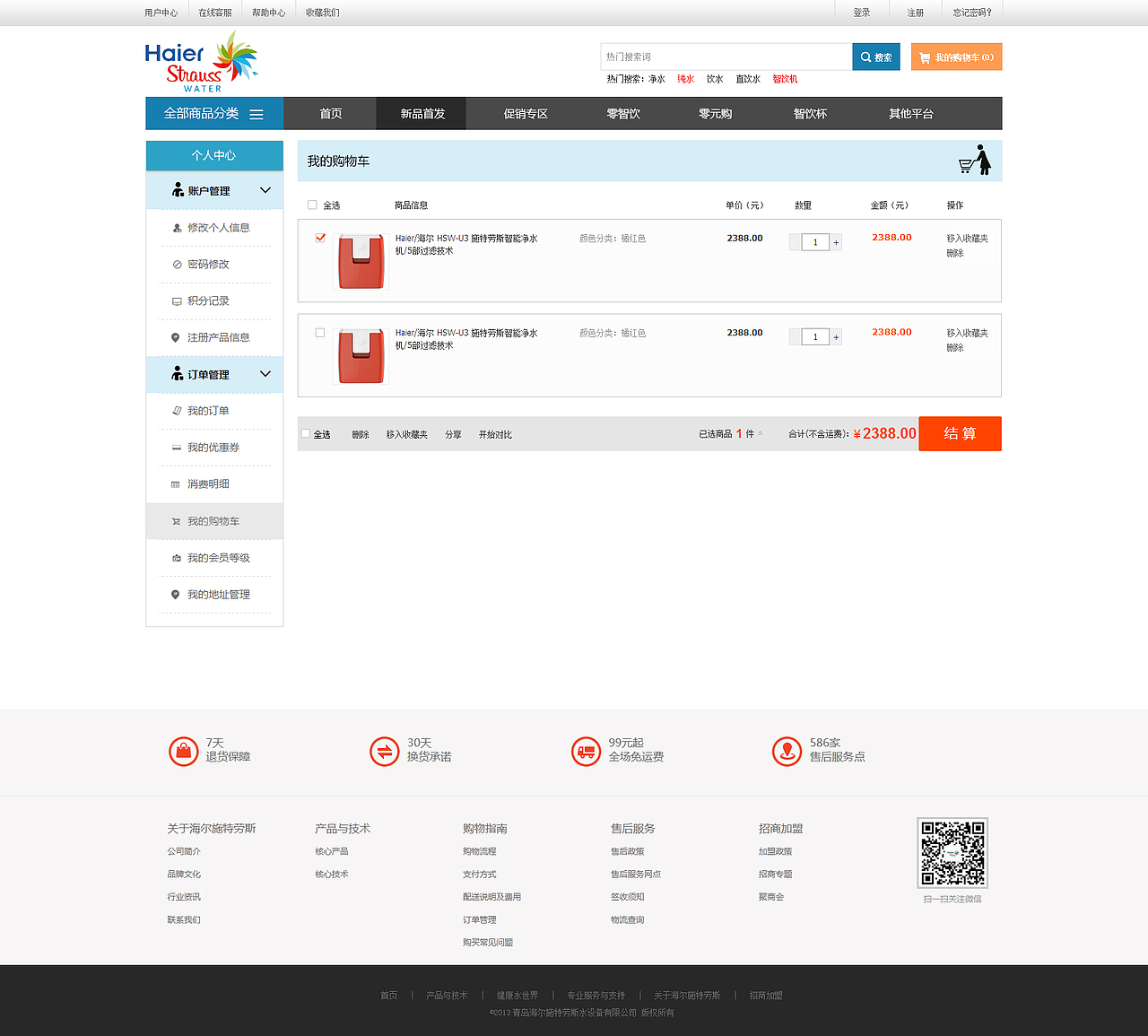Click the 99元起全场免运费 truck icon

point(586,751)
